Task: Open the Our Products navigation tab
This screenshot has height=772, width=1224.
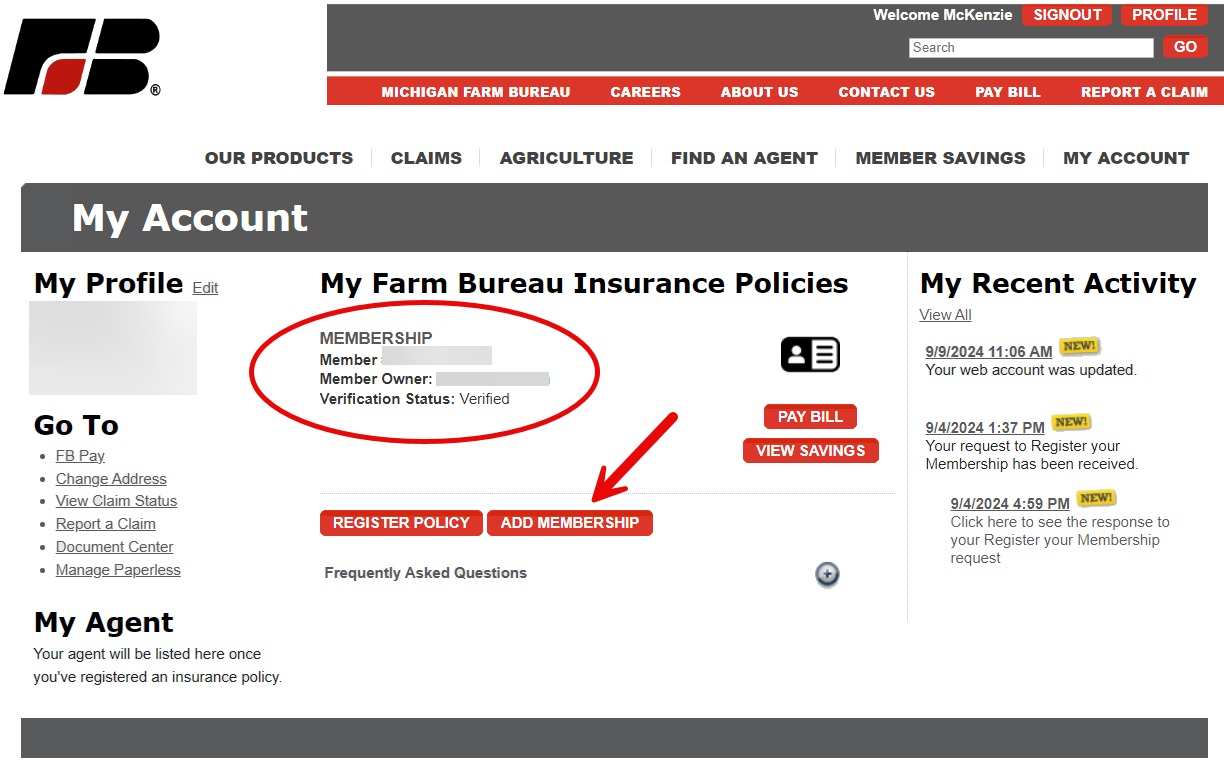Action: pyautogui.click(x=279, y=158)
